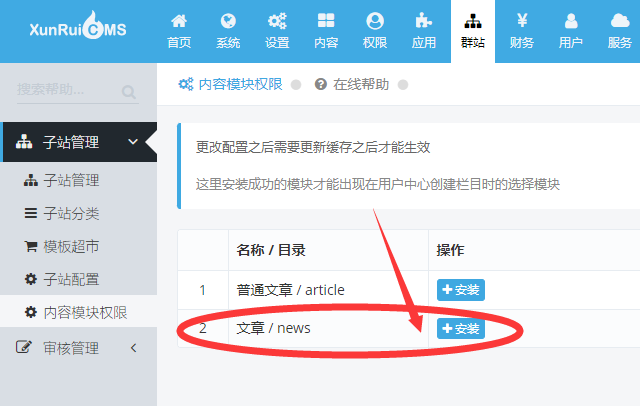Viewport: 640px width, 406px height.
Task: Open 子站管理 submenu item
Action: click(x=78, y=180)
